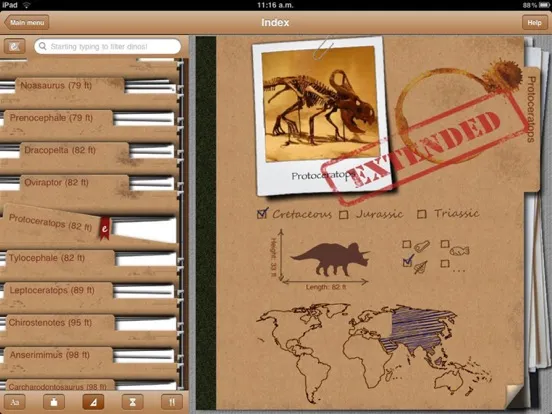Viewport: 552px width, 414px height.
Task: Tap the 11:16 a.m. clock
Action: point(275,5)
